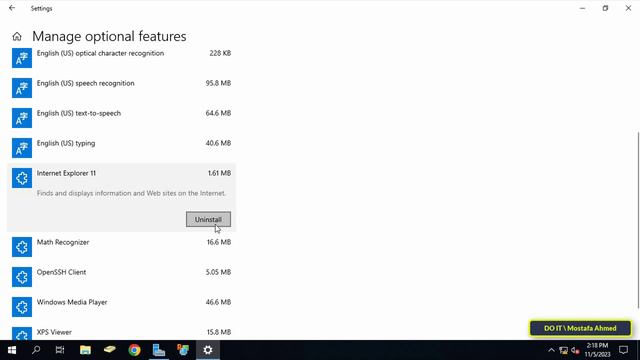Expand the Math Recognizer feature row
Viewport: 640px width, 360px height.
point(121,247)
